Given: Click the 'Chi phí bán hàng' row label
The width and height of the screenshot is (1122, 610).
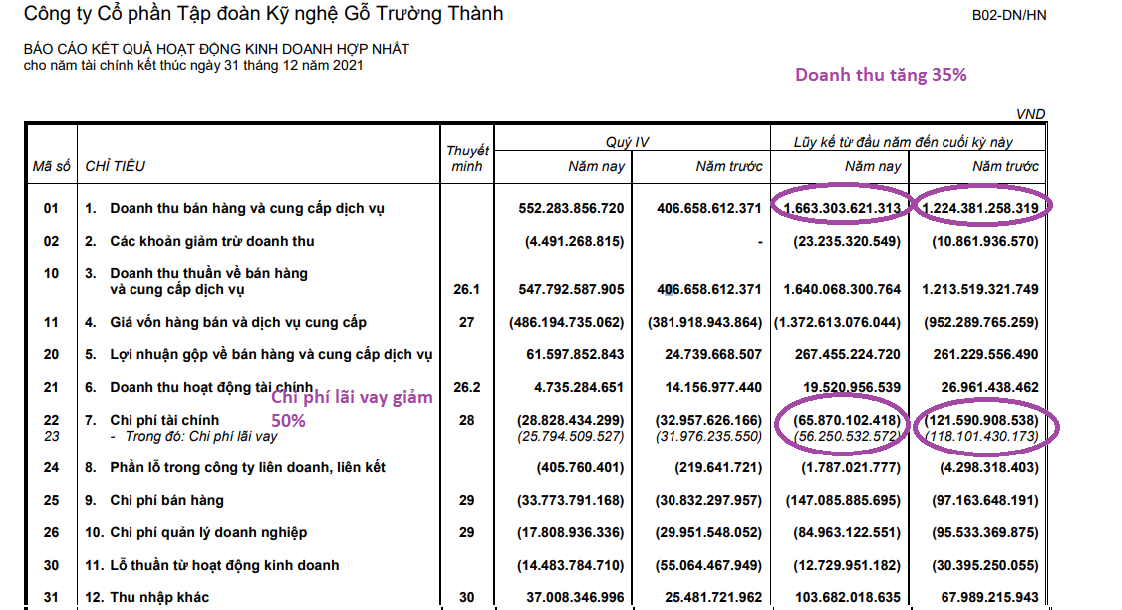Looking at the screenshot, I should pos(167,500).
